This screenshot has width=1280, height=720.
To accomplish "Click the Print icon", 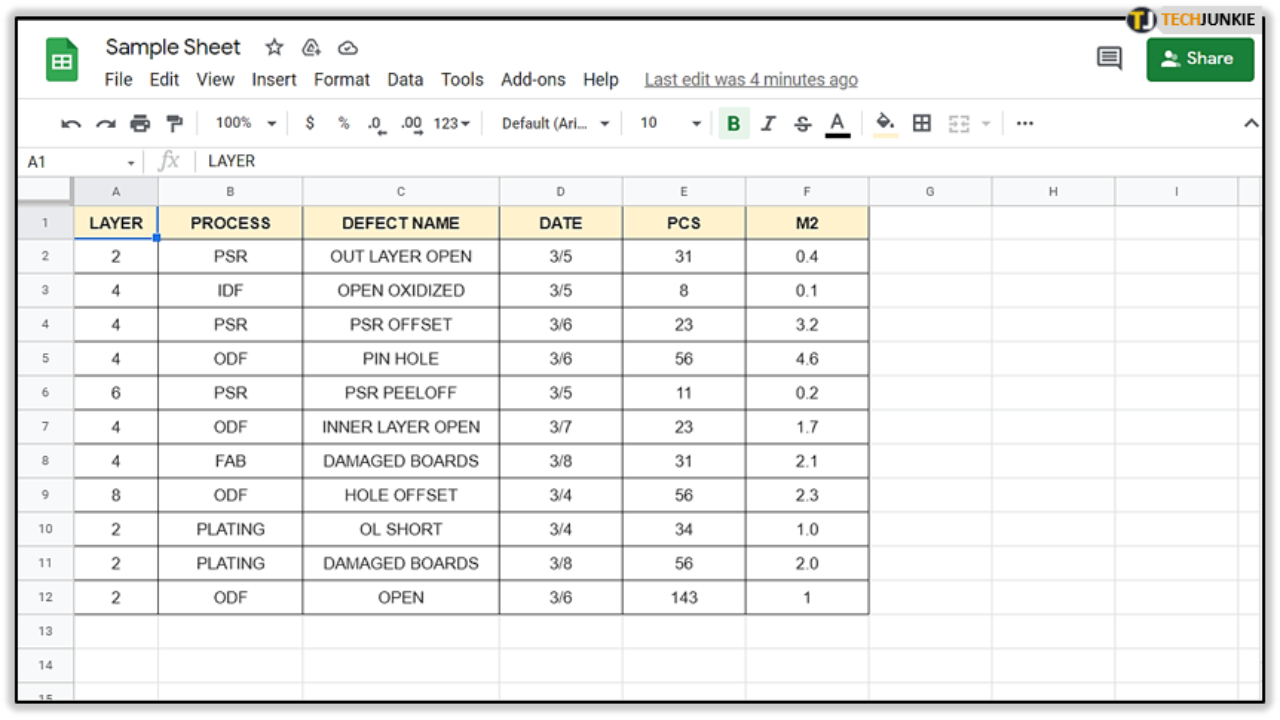I will coord(140,122).
